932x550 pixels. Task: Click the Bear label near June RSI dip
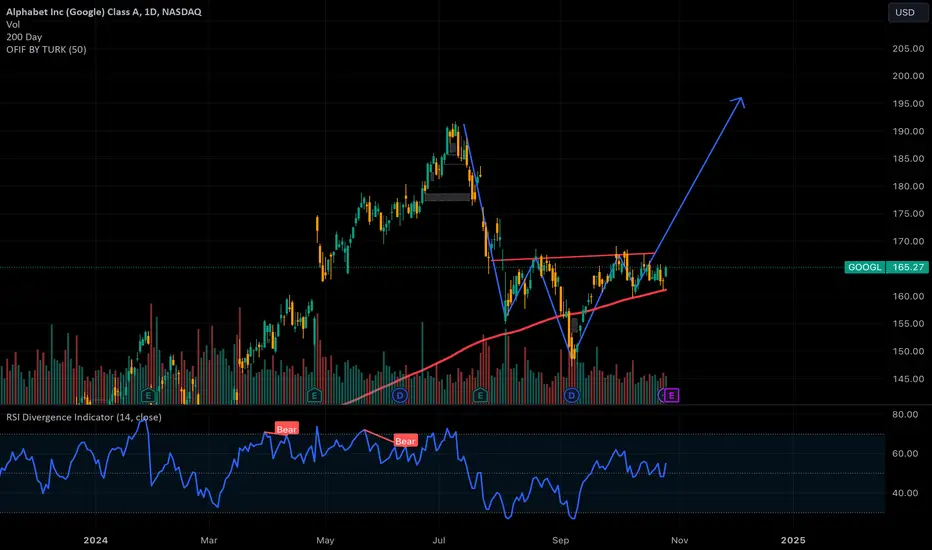coord(405,441)
